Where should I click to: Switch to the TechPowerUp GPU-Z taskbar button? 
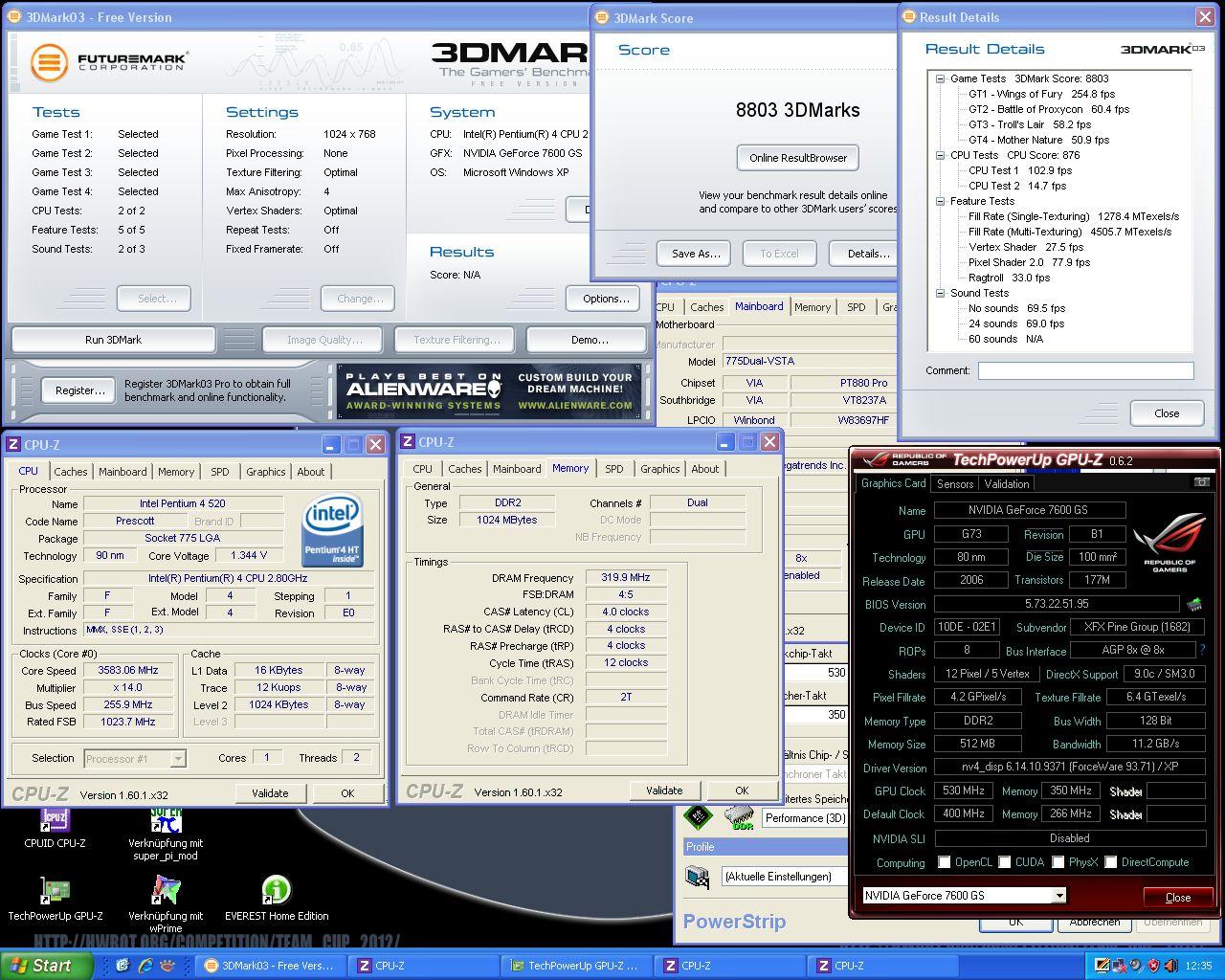(576, 966)
